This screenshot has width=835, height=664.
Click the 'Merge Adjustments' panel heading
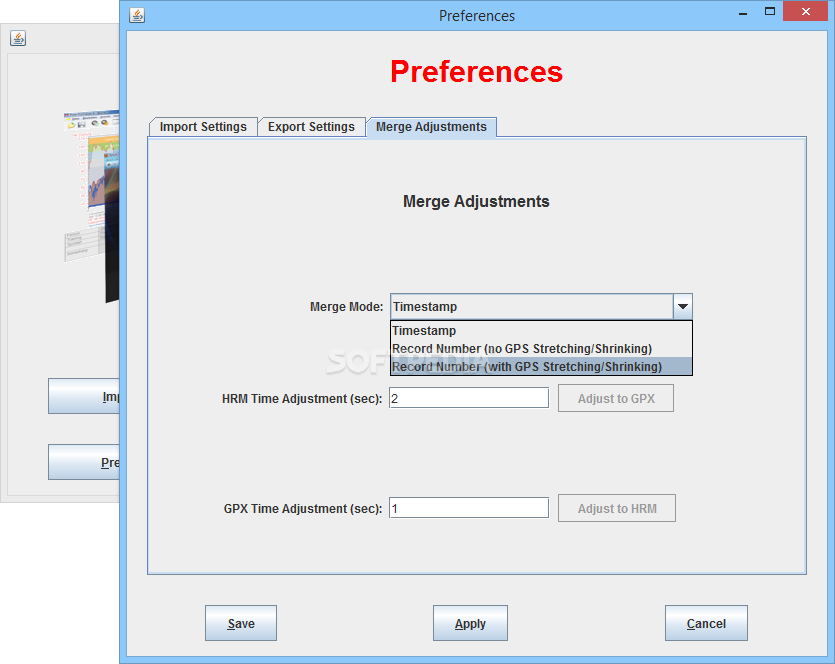point(476,201)
